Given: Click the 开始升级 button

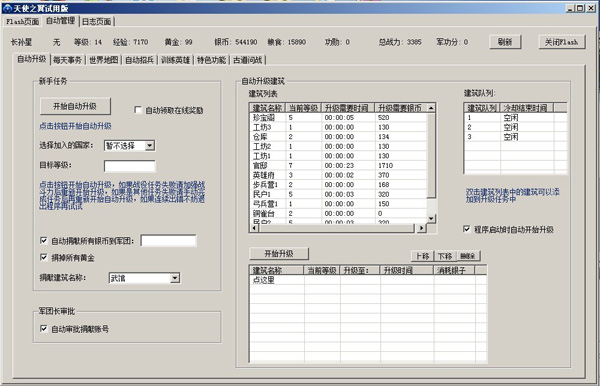Looking at the screenshot, I should 279,254.
